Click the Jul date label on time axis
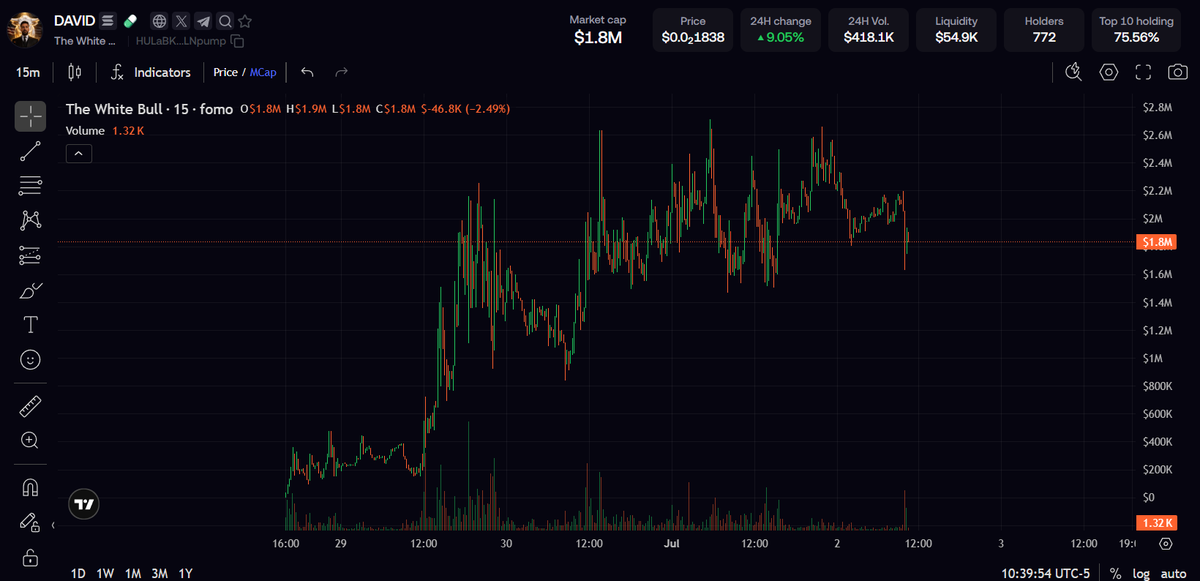The image size is (1200, 581). pos(672,543)
